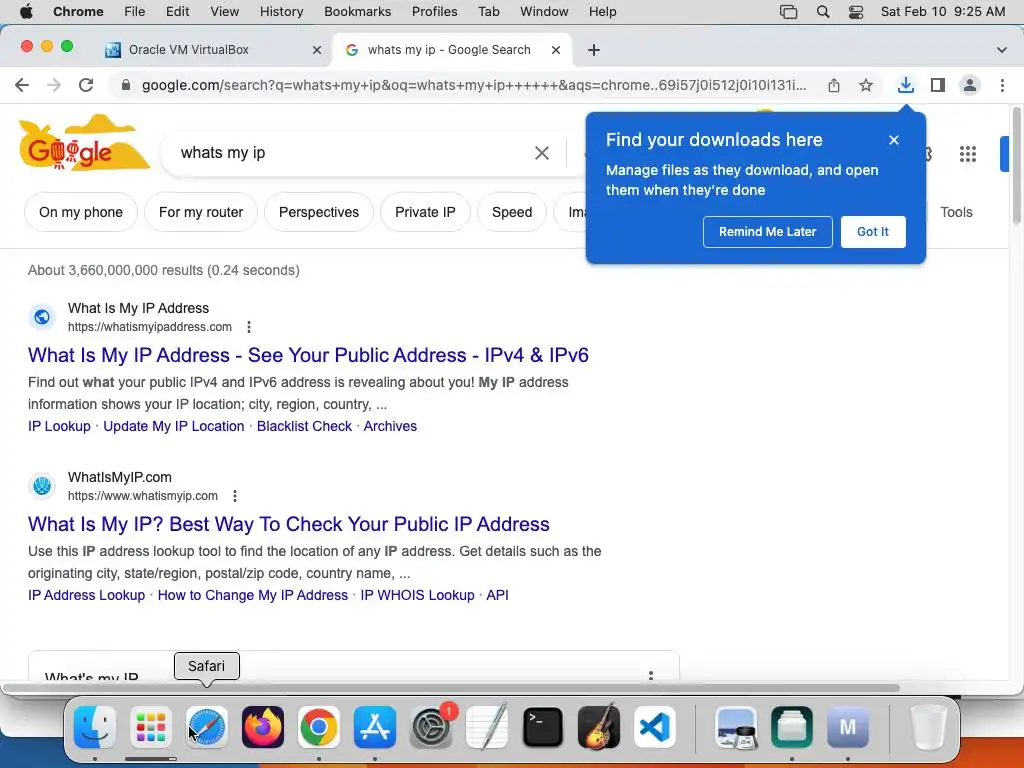
Task: Open Preview from the dock
Action: click(736, 726)
